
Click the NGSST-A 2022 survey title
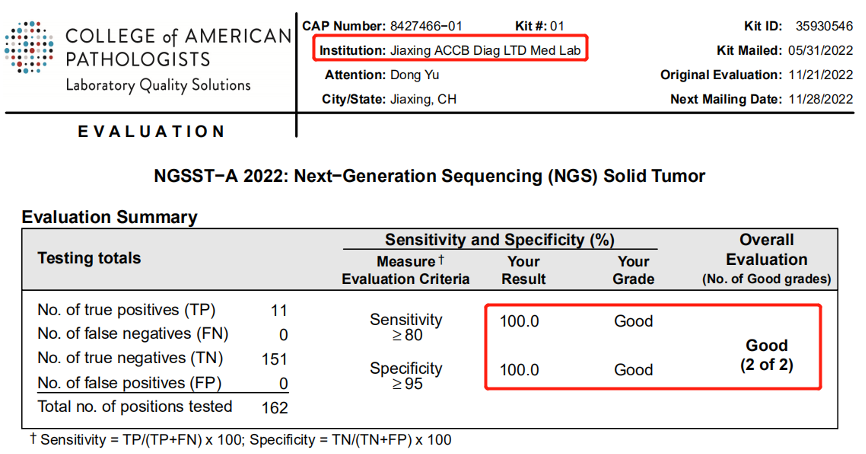tap(430, 176)
